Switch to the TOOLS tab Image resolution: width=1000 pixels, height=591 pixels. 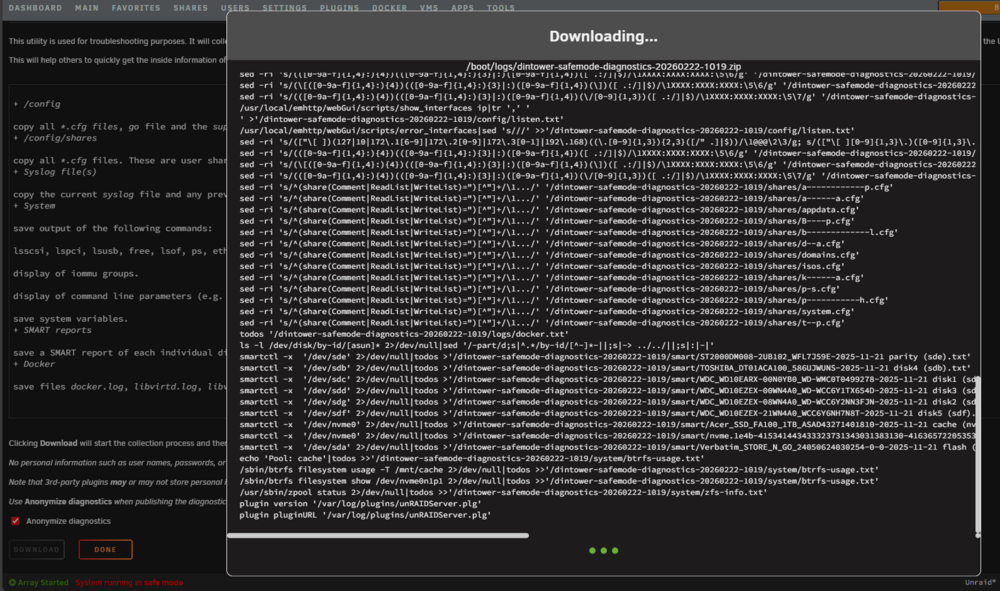click(501, 8)
